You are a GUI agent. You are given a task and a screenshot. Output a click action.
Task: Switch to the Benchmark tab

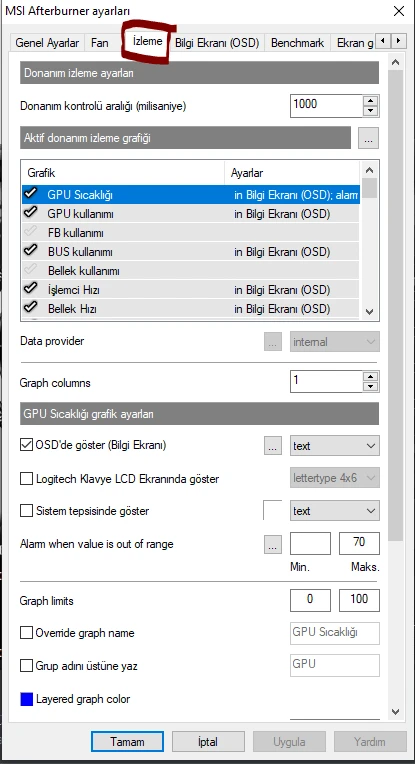coord(297,43)
